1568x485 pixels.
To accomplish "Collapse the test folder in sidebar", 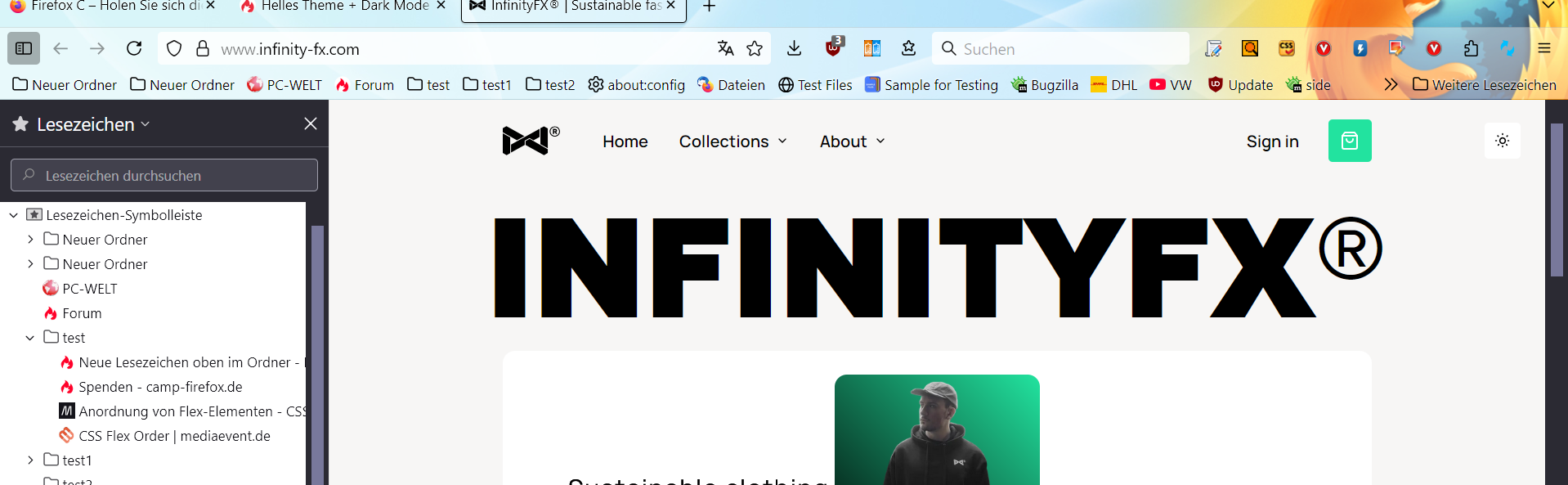I will click(x=30, y=338).
